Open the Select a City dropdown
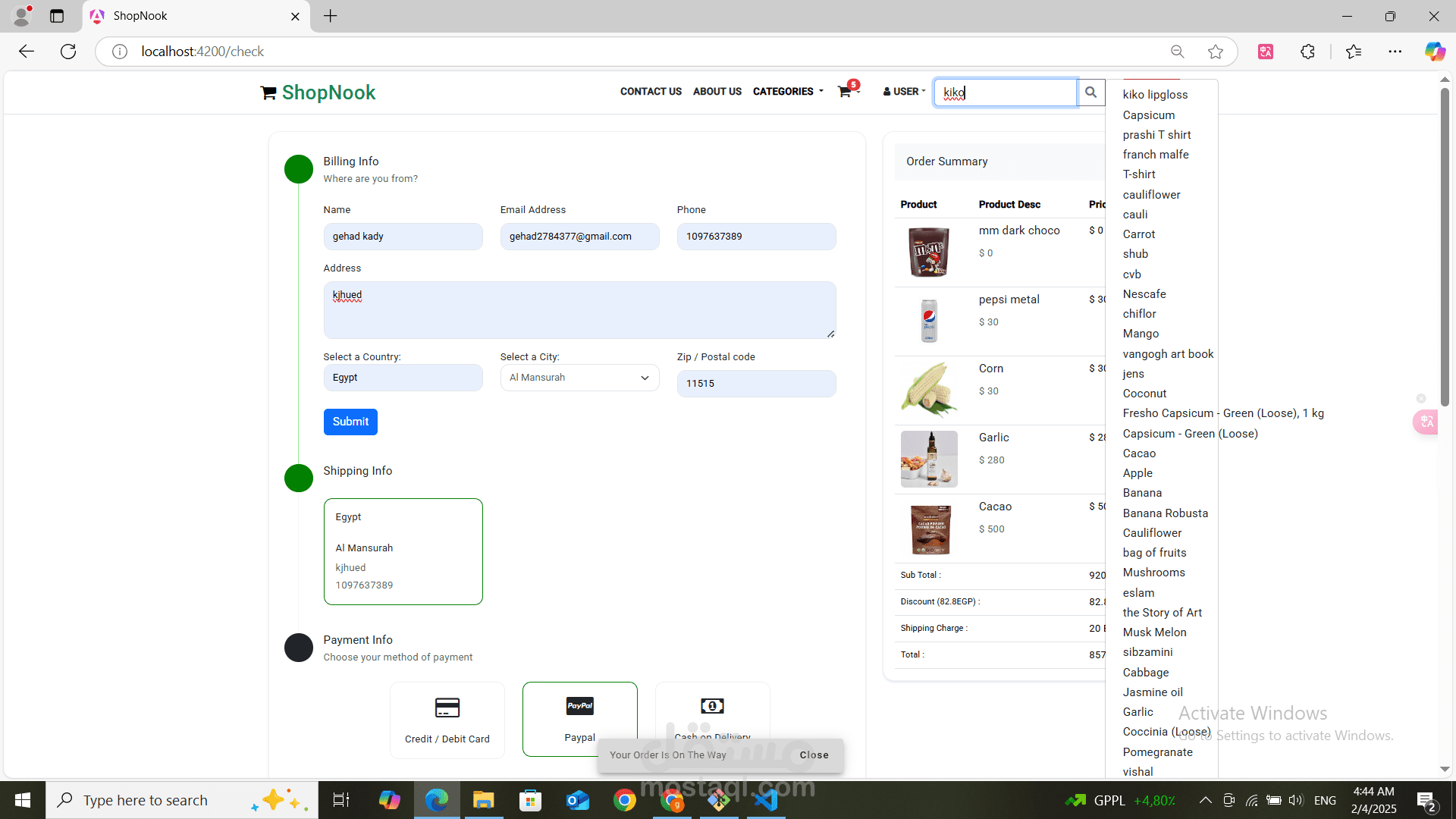Viewport: 1456px width, 819px height. pyautogui.click(x=579, y=378)
